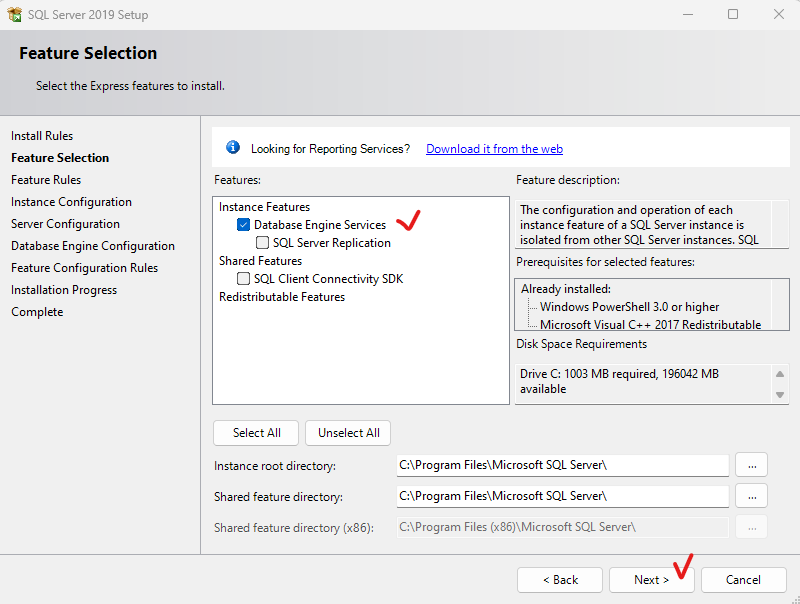800x604 pixels.
Task: Maximize the SQL Server Setup window
Action: pos(733,14)
